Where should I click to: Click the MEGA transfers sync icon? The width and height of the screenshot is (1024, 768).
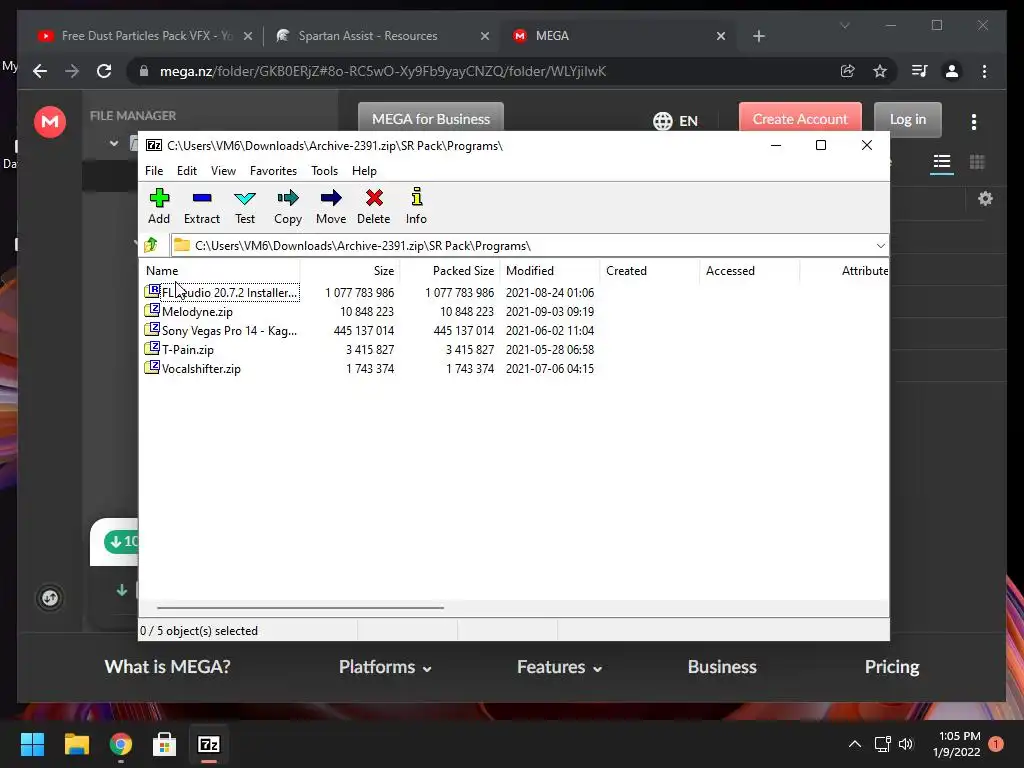pyautogui.click(x=50, y=598)
